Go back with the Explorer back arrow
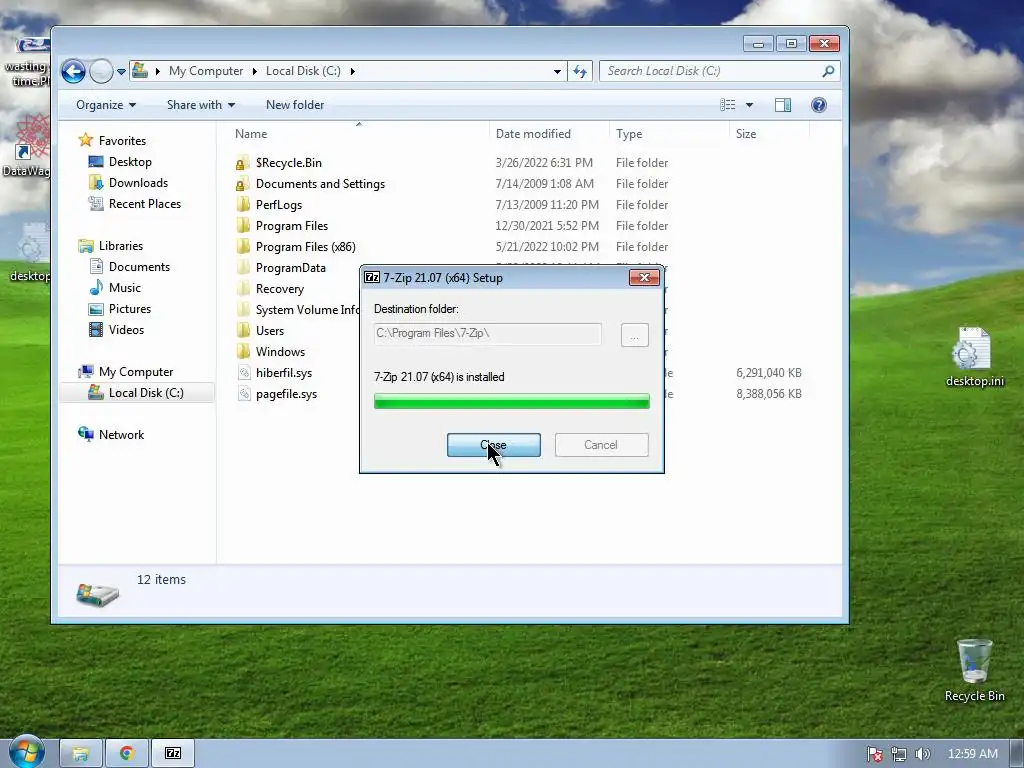Screen dimensions: 1024x768 [73, 71]
